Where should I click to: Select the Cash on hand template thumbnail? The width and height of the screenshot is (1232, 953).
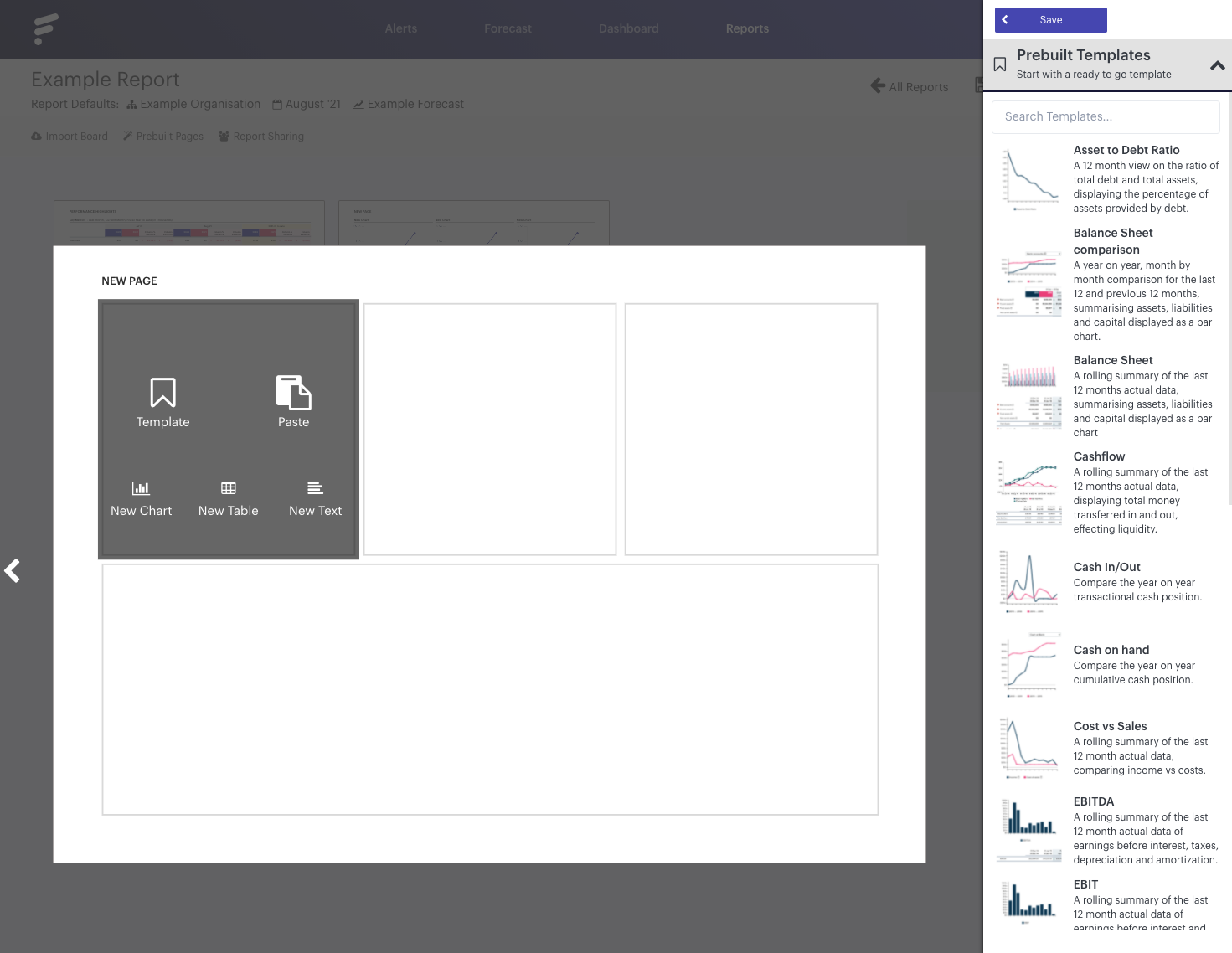[x=1030, y=665]
